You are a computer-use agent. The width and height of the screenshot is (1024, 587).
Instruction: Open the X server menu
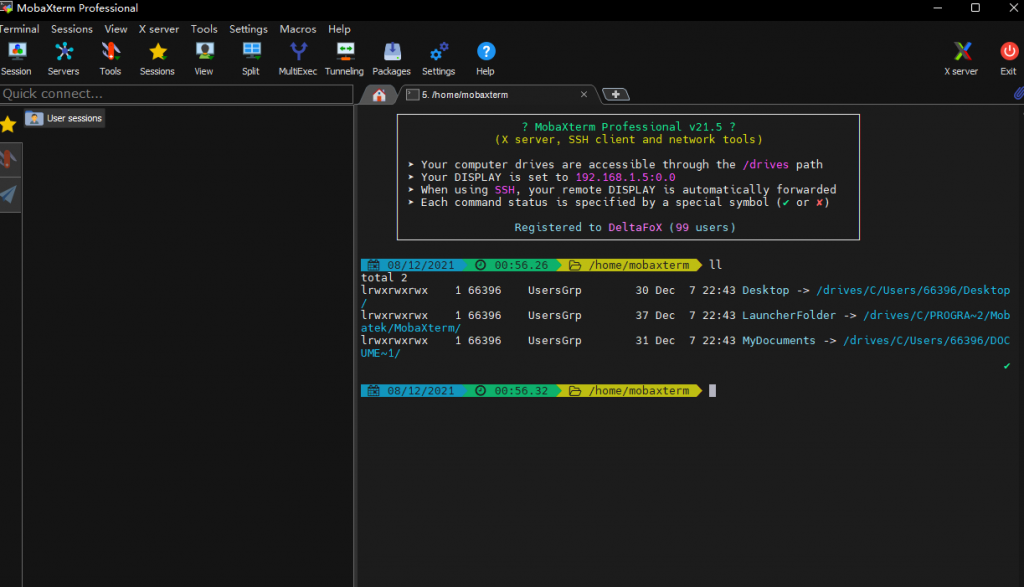pos(159,29)
